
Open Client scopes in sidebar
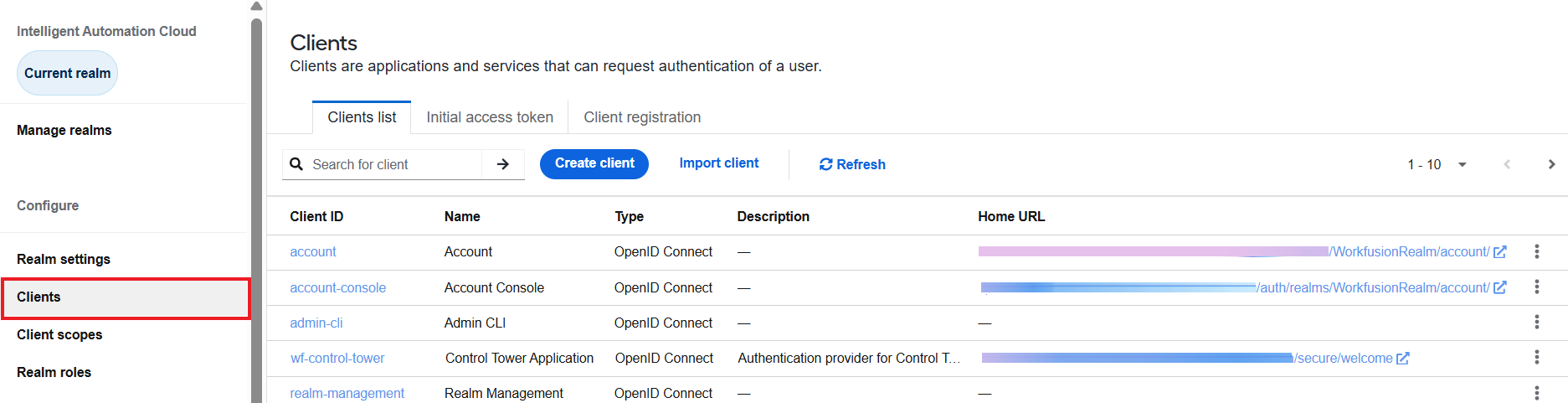point(59,334)
